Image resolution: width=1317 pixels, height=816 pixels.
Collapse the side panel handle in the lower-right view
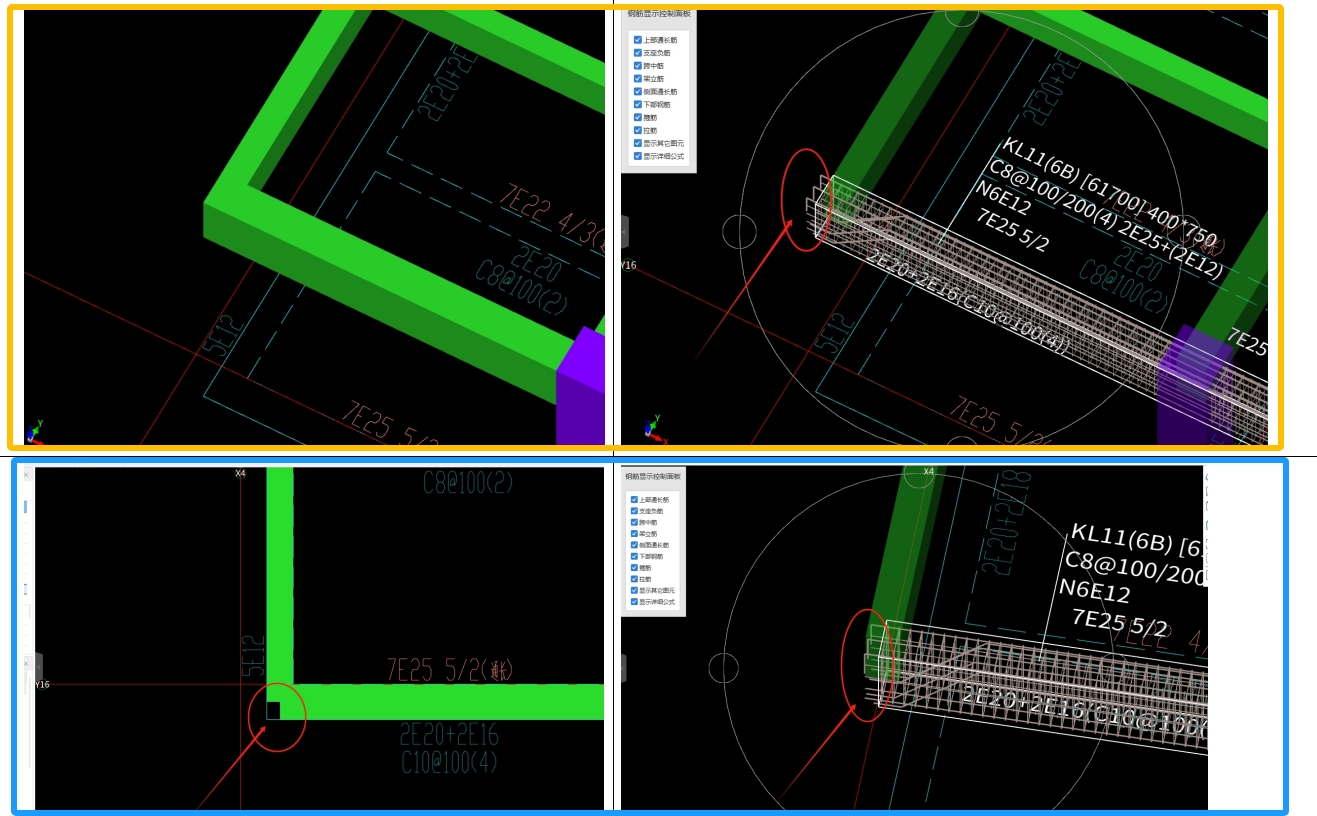(x=624, y=667)
